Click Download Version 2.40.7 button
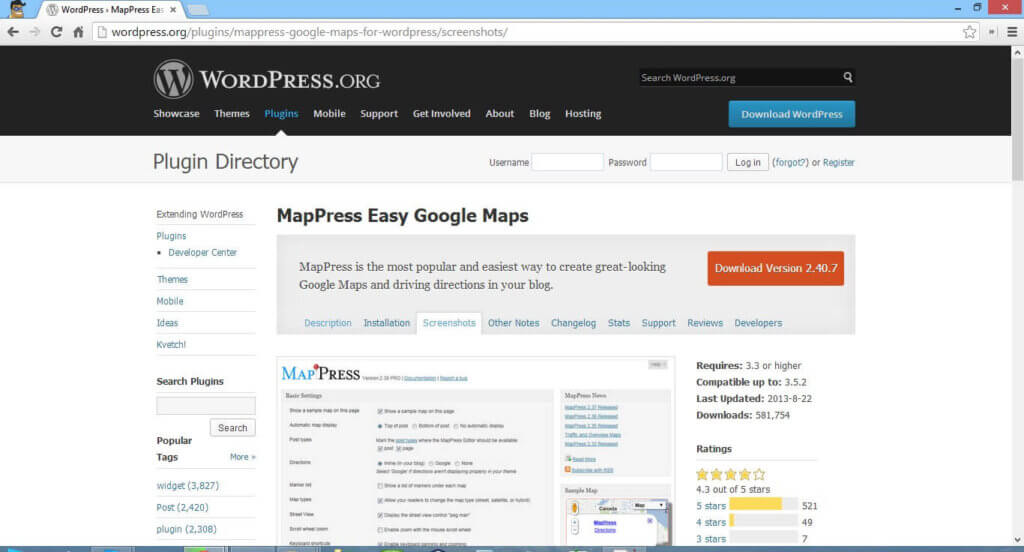Screen dimensions: 1024x552 (775, 268)
